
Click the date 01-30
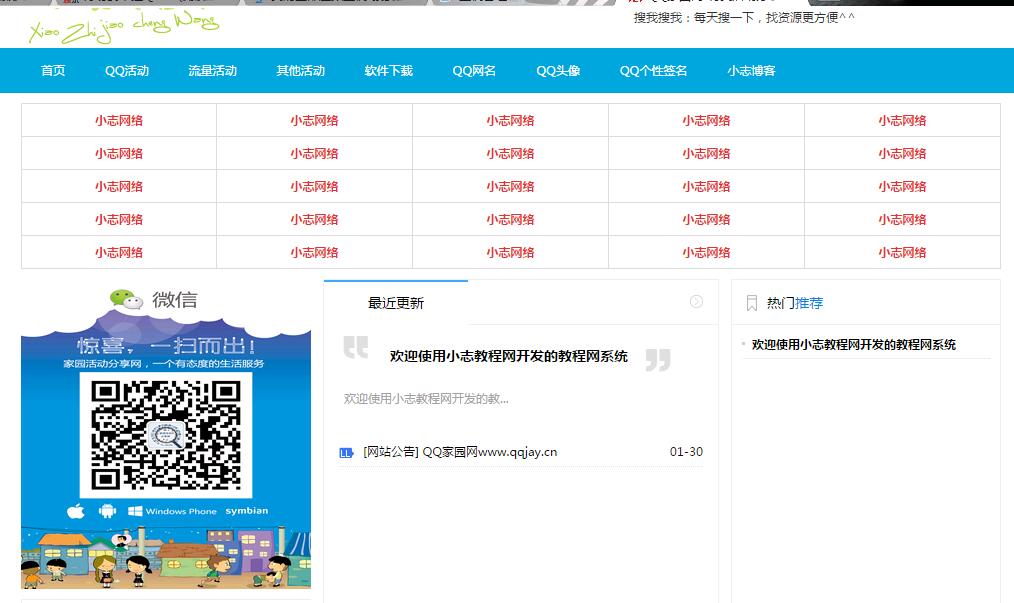coord(686,452)
